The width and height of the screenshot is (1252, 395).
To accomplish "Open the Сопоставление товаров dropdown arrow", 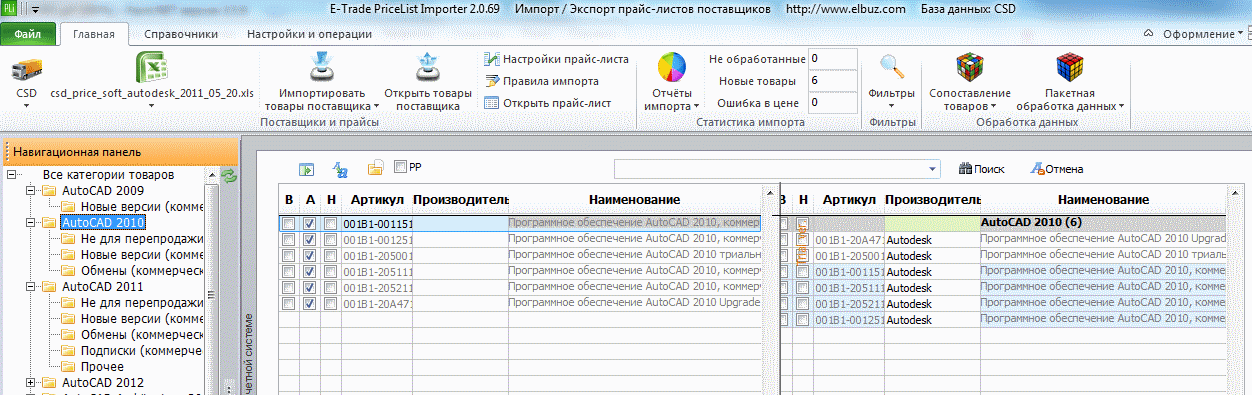I will (x=993, y=105).
